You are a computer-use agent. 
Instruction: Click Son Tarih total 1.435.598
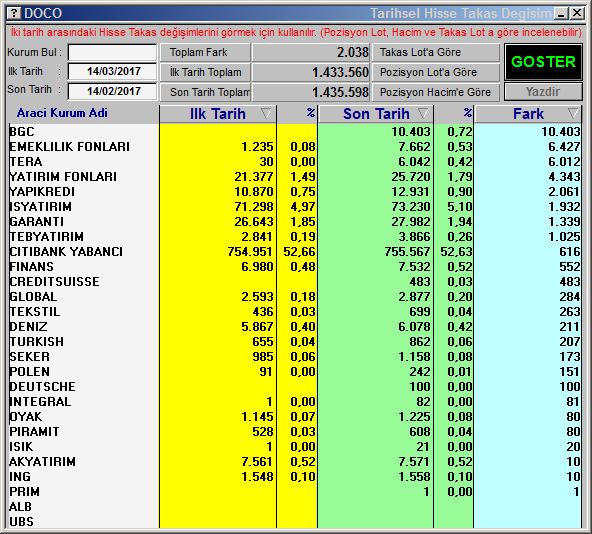coord(340,92)
